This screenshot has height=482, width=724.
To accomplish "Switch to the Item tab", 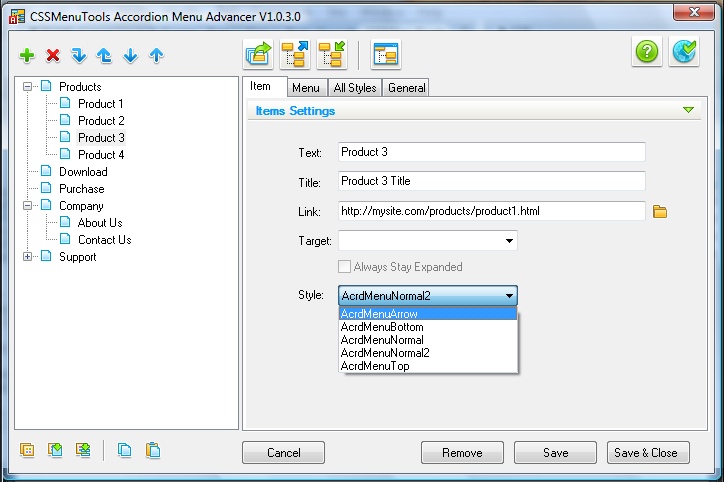I will (x=265, y=86).
